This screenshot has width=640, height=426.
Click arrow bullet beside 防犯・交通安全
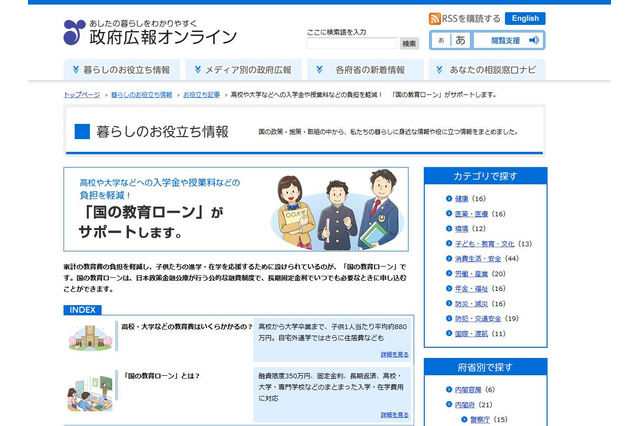click(449, 318)
